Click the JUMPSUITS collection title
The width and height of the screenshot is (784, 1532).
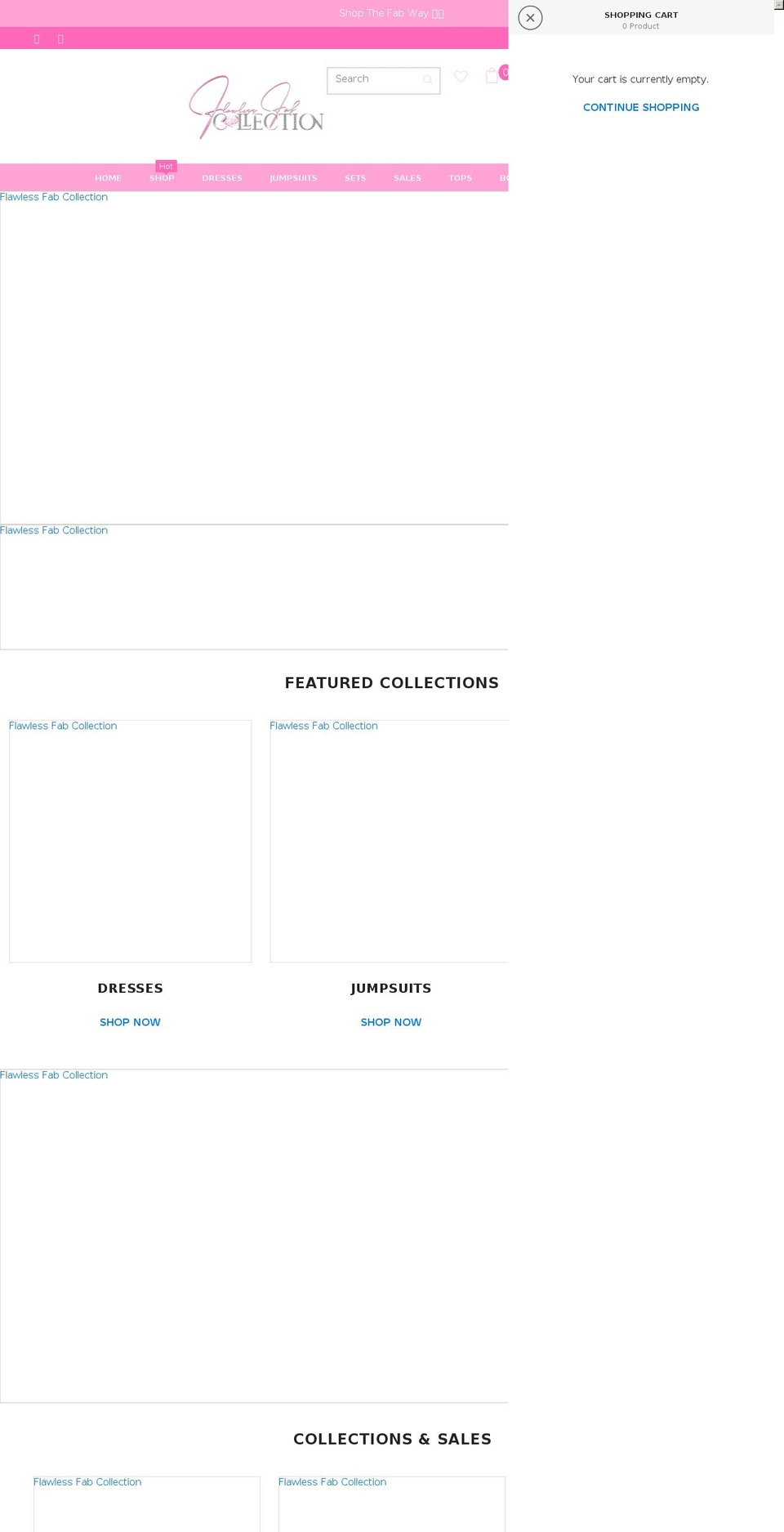391,989
